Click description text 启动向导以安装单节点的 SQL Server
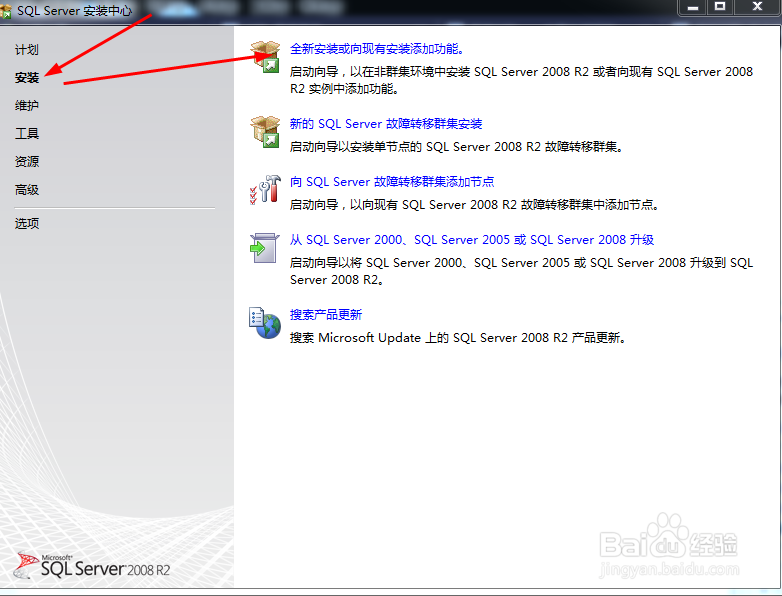 (456, 147)
